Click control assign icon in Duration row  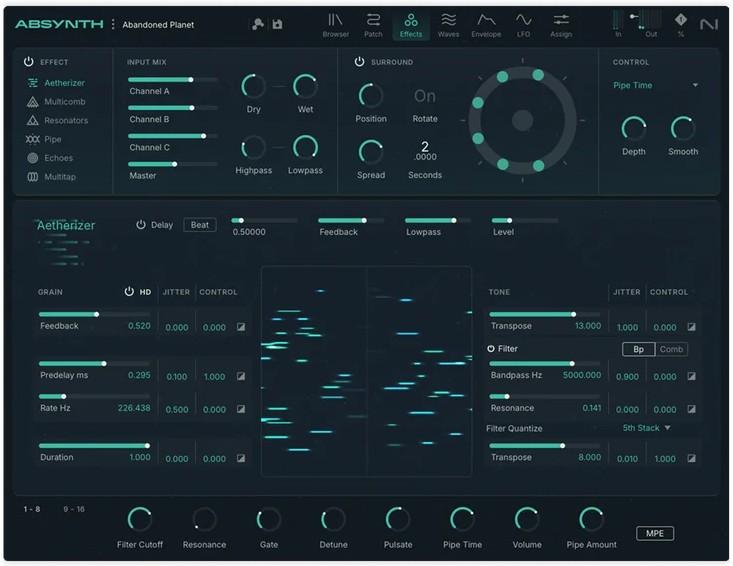pos(241,458)
